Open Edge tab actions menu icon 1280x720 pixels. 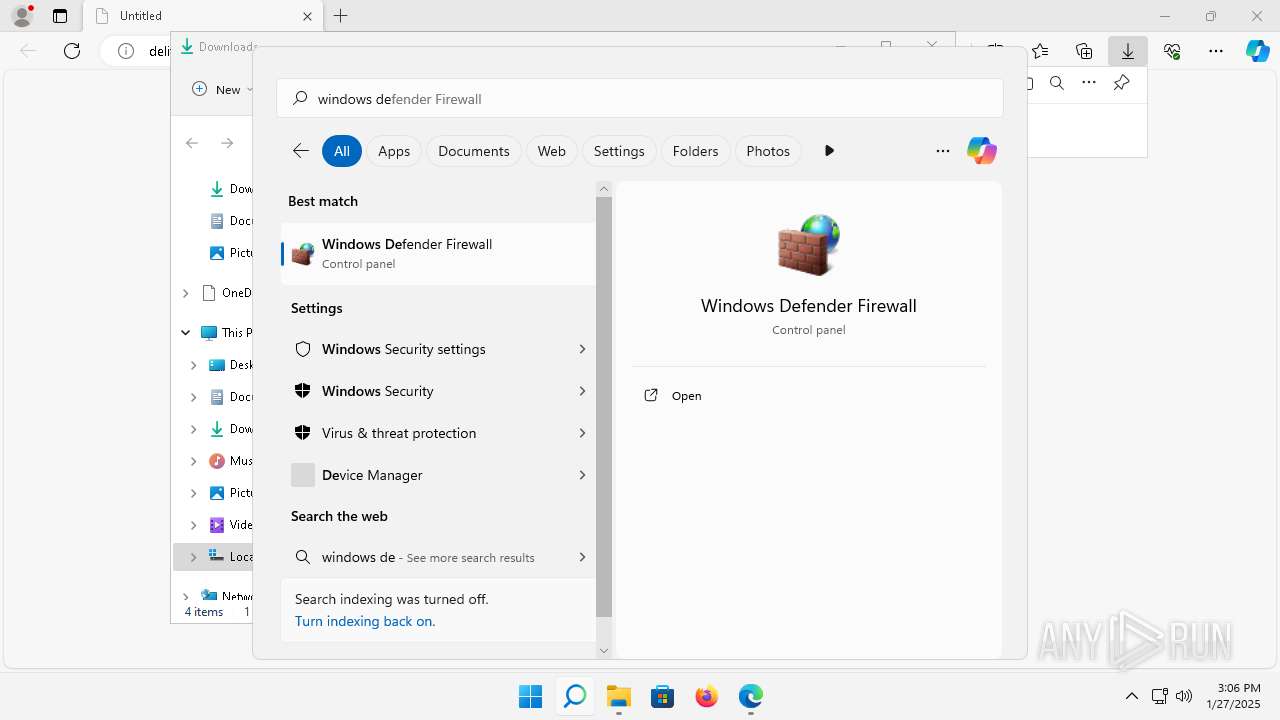click(x=60, y=16)
